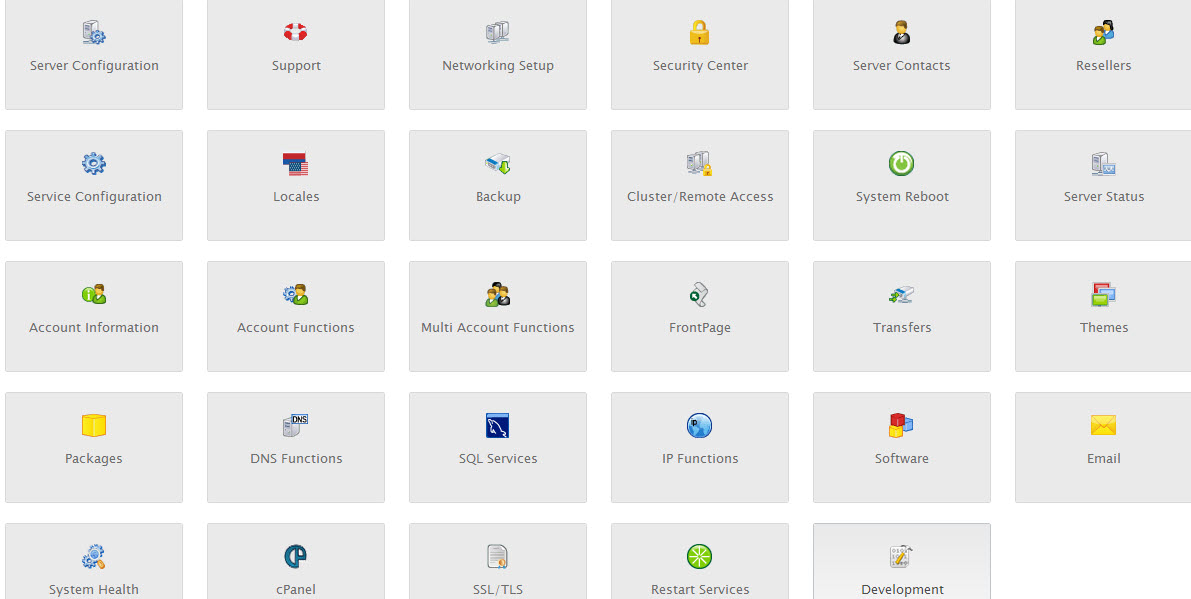1191x599 pixels.
Task: Open Multi Account Functions
Action: (498, 316)
